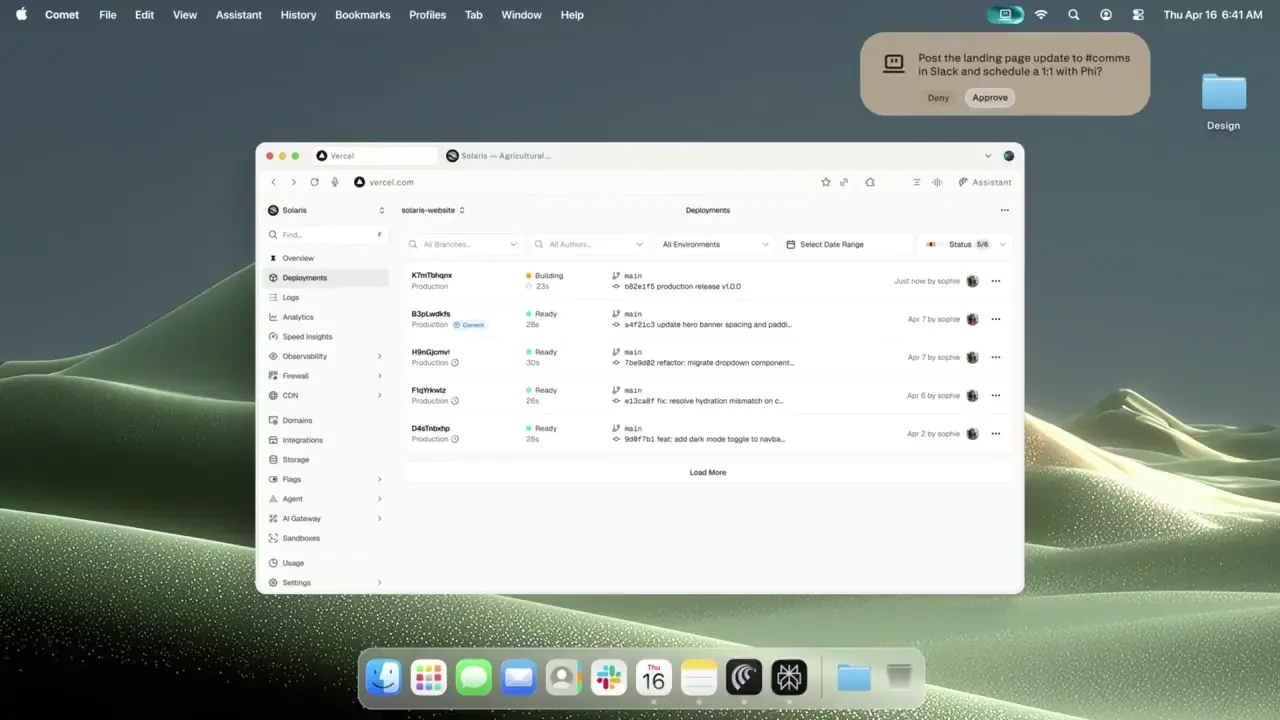Load More deployments
This screenshot has height=720, width=1280.
pyautogui.click(x=708, y=472)
